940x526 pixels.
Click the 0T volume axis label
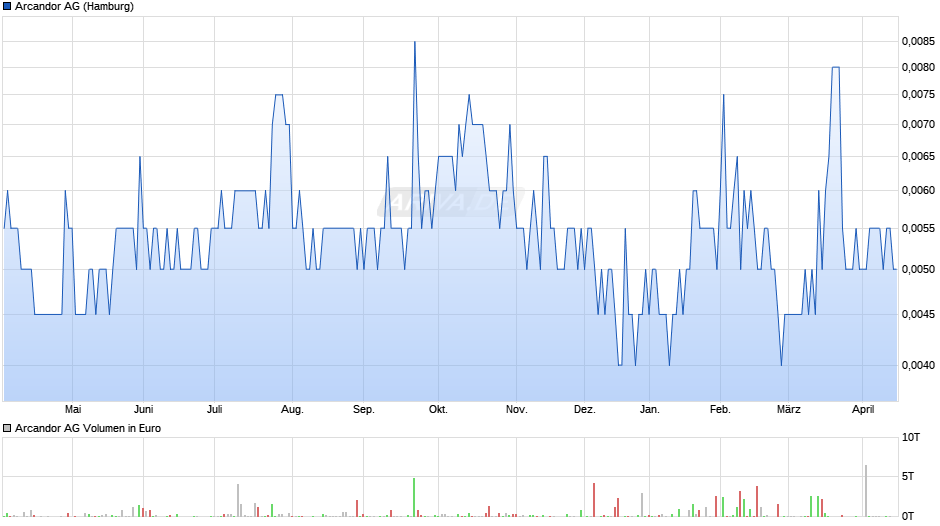point(908,516)
